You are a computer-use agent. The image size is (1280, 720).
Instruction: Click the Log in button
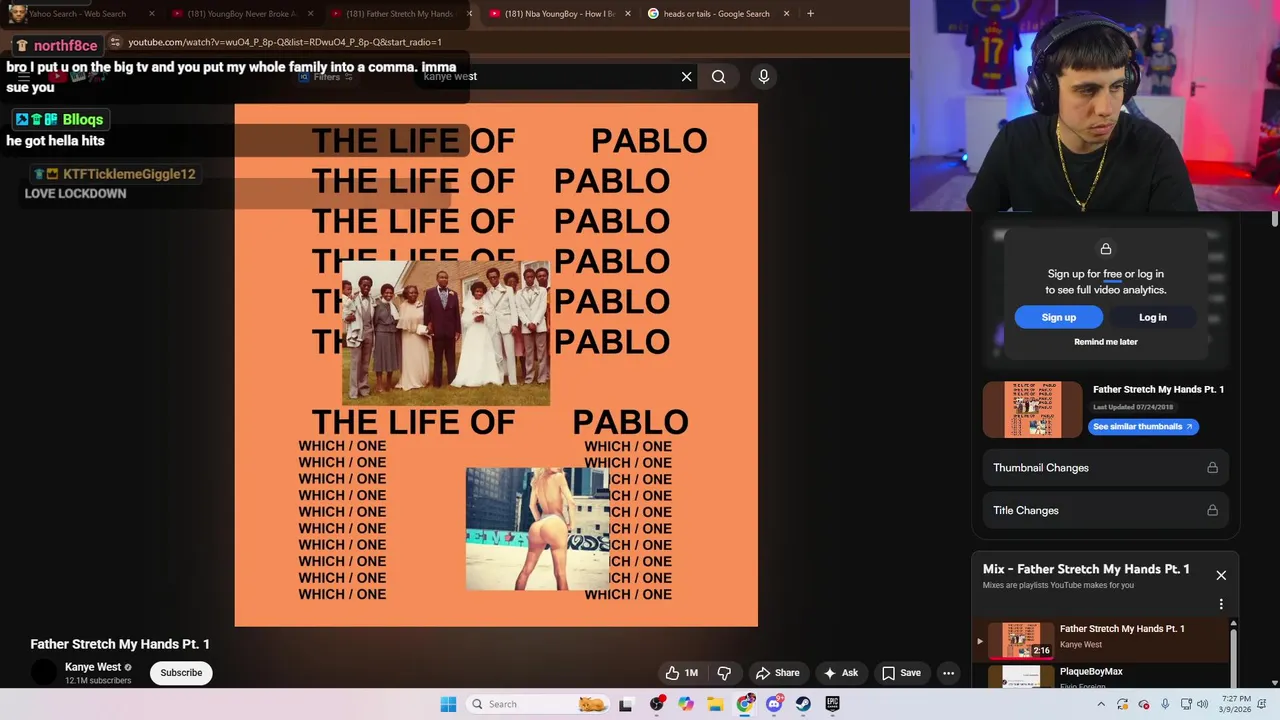pos(1152,317)
